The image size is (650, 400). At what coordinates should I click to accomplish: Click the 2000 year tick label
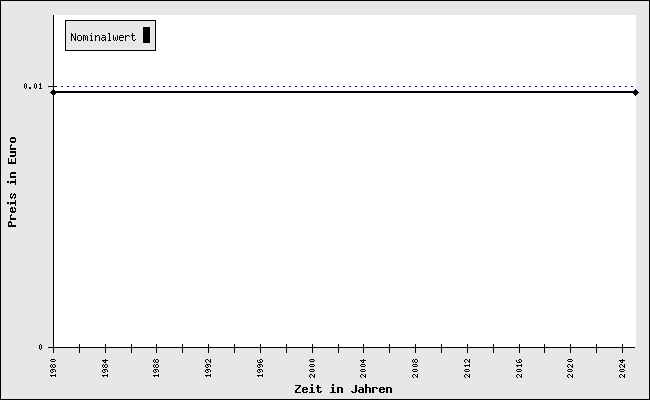pos(312,369)
